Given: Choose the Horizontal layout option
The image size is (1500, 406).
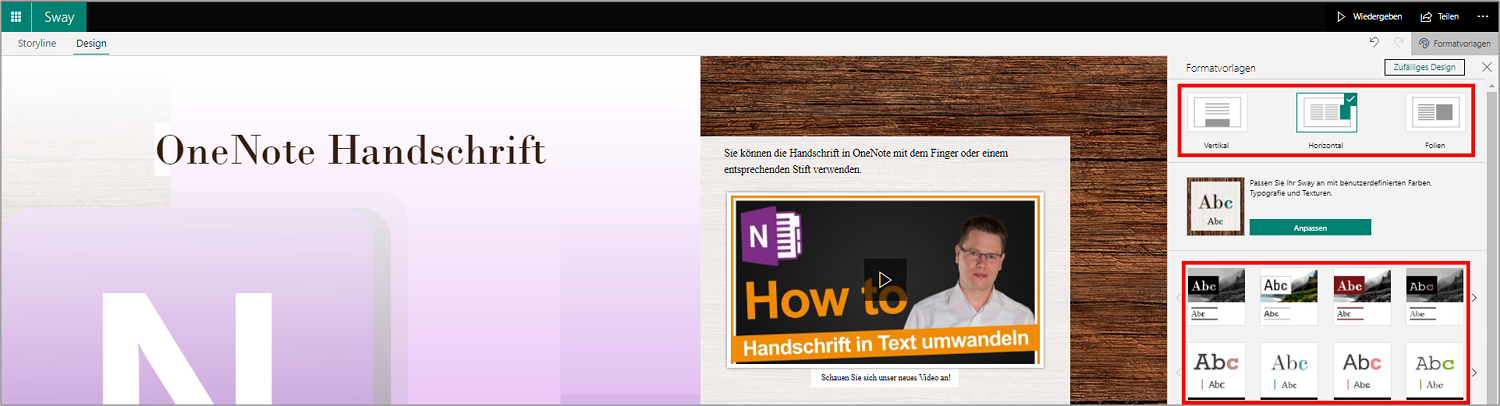Looking at the screenshot, I should click(x=1326, y=119).
